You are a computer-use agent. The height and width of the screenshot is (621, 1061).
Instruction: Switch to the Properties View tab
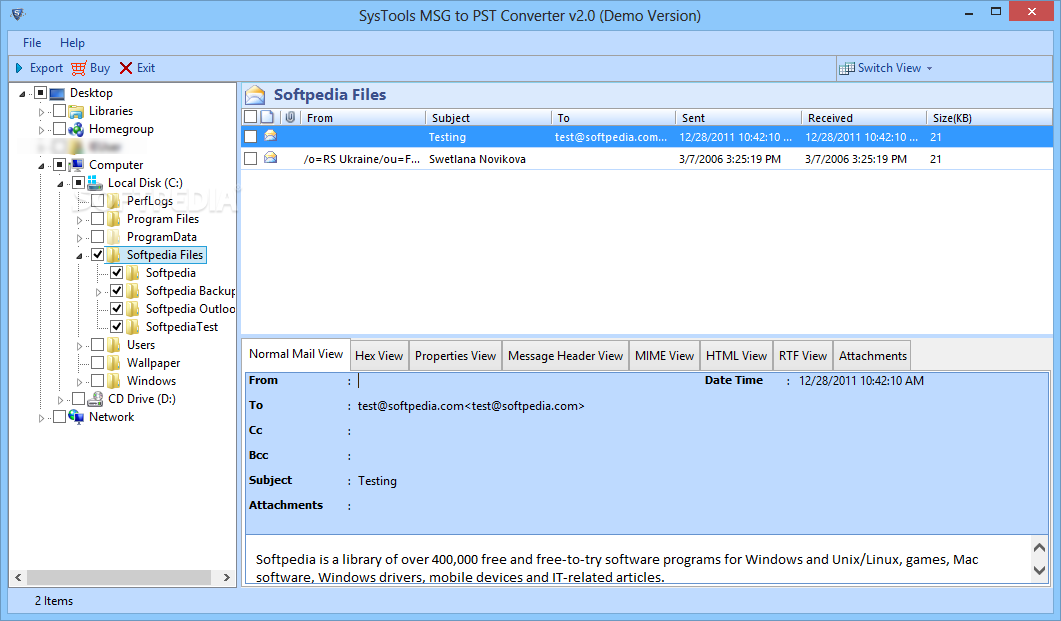(x=455, y=356)
